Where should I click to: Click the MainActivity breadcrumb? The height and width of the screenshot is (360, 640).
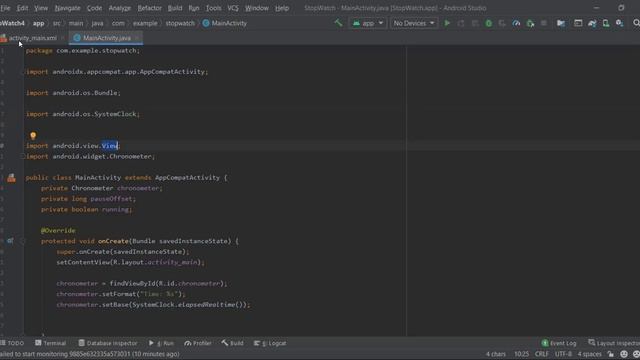pyautogui.click(x=225, y=23)
